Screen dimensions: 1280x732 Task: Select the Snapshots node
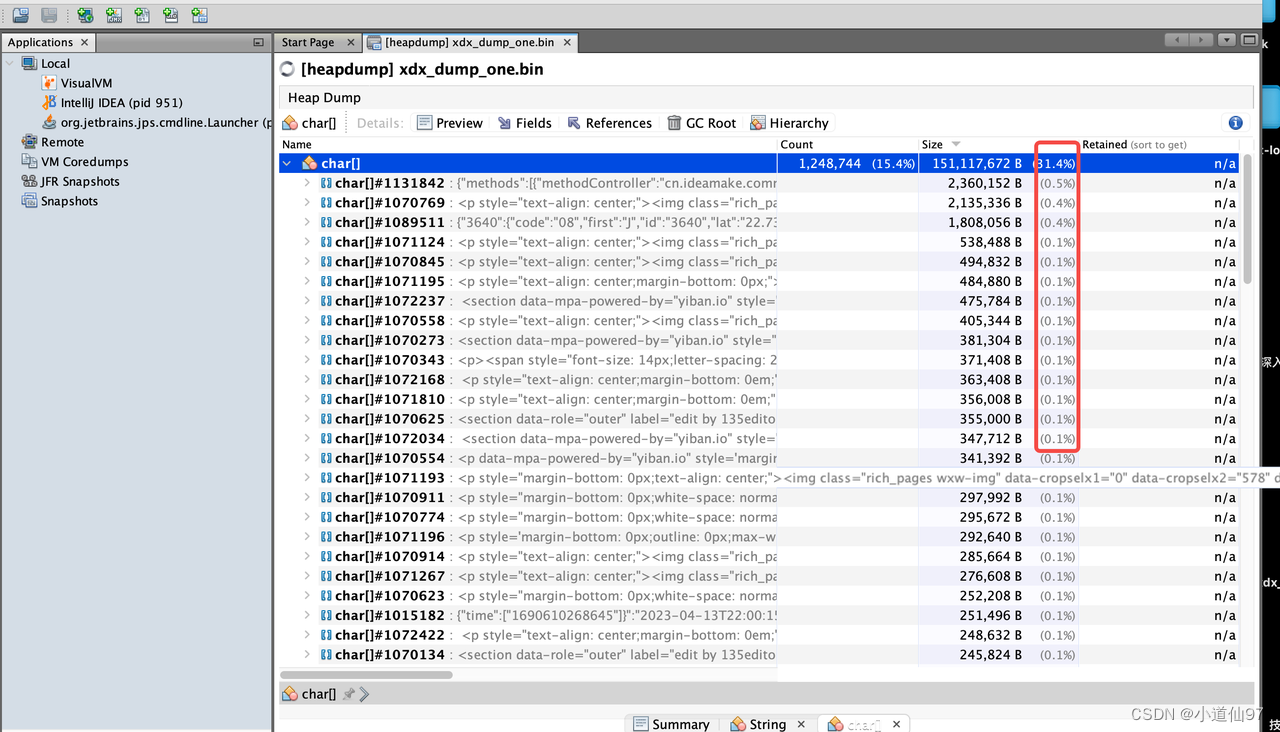[60, 201]
